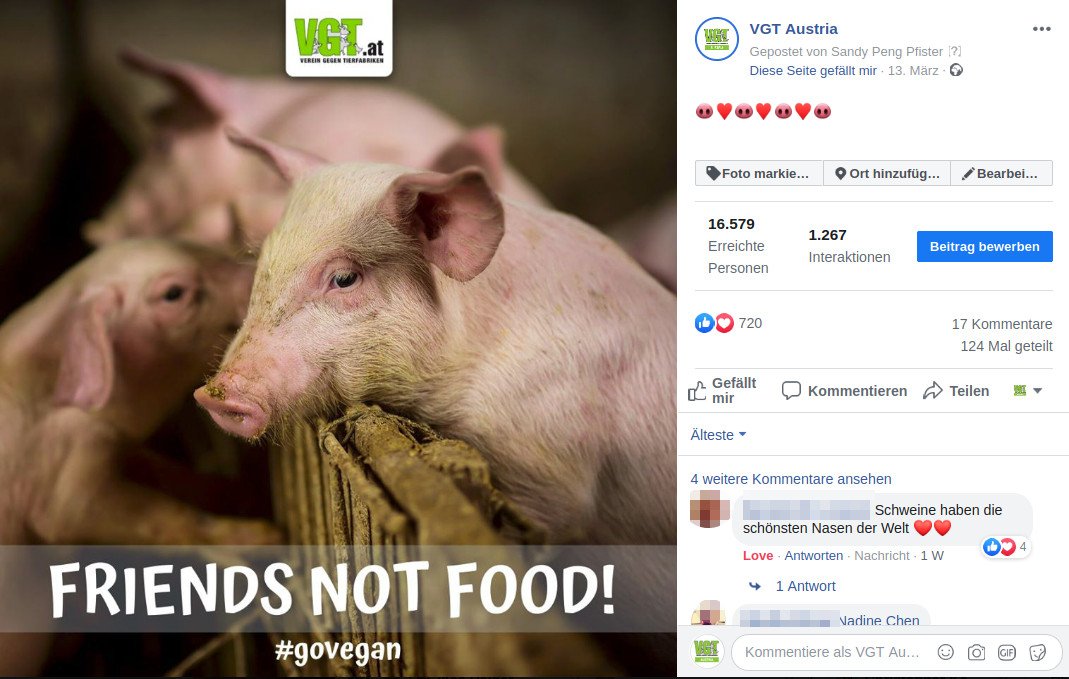
Task: Open the VGT Austria profile picture
Action: point(717,39)
